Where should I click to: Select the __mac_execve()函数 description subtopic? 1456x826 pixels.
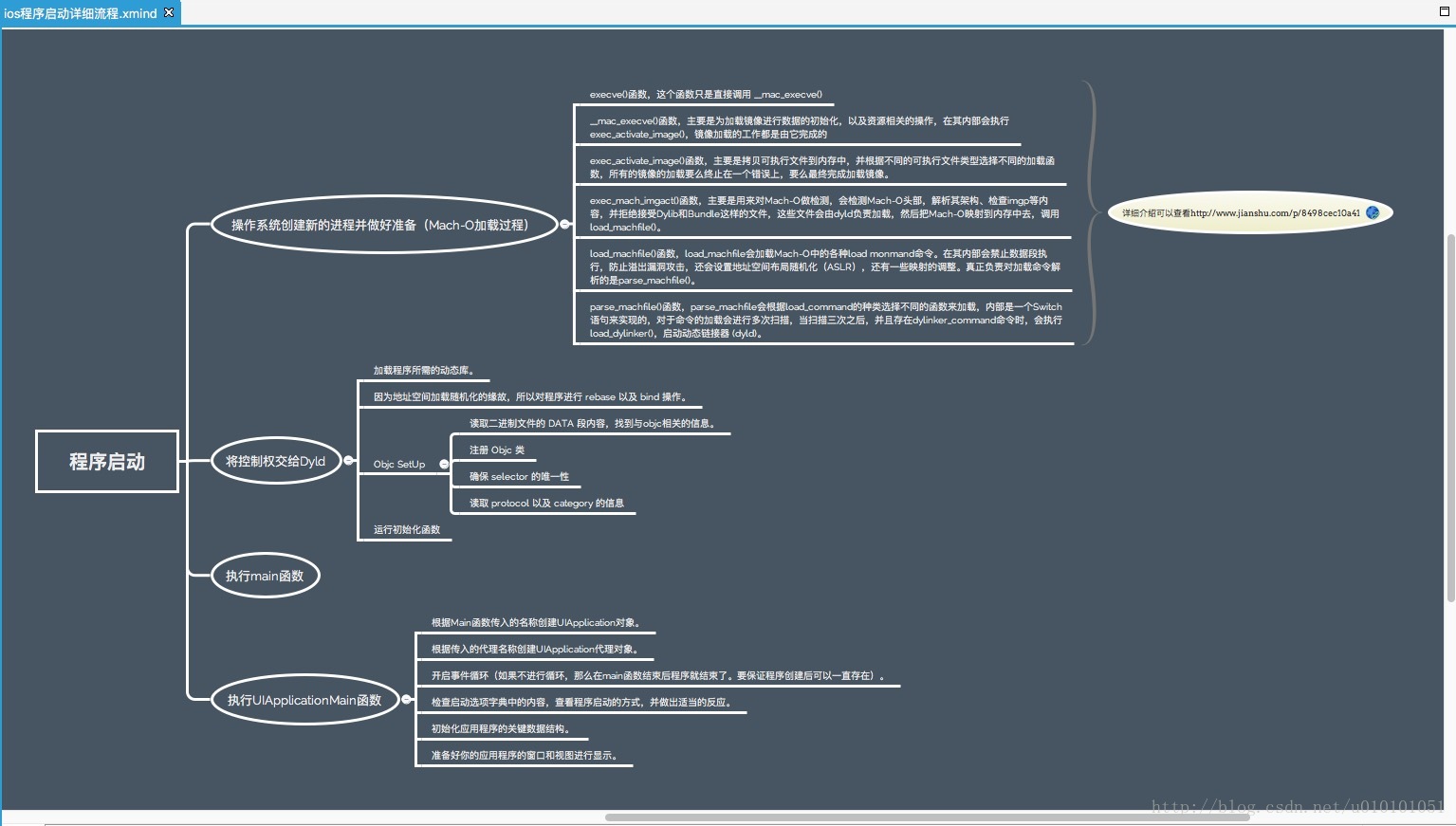click(x=800, y=128)
